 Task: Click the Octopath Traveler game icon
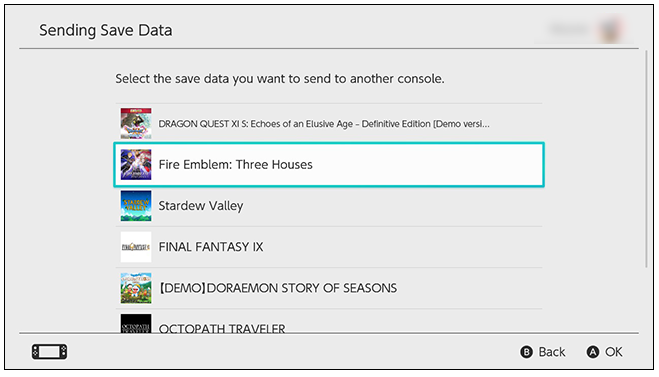136,324
